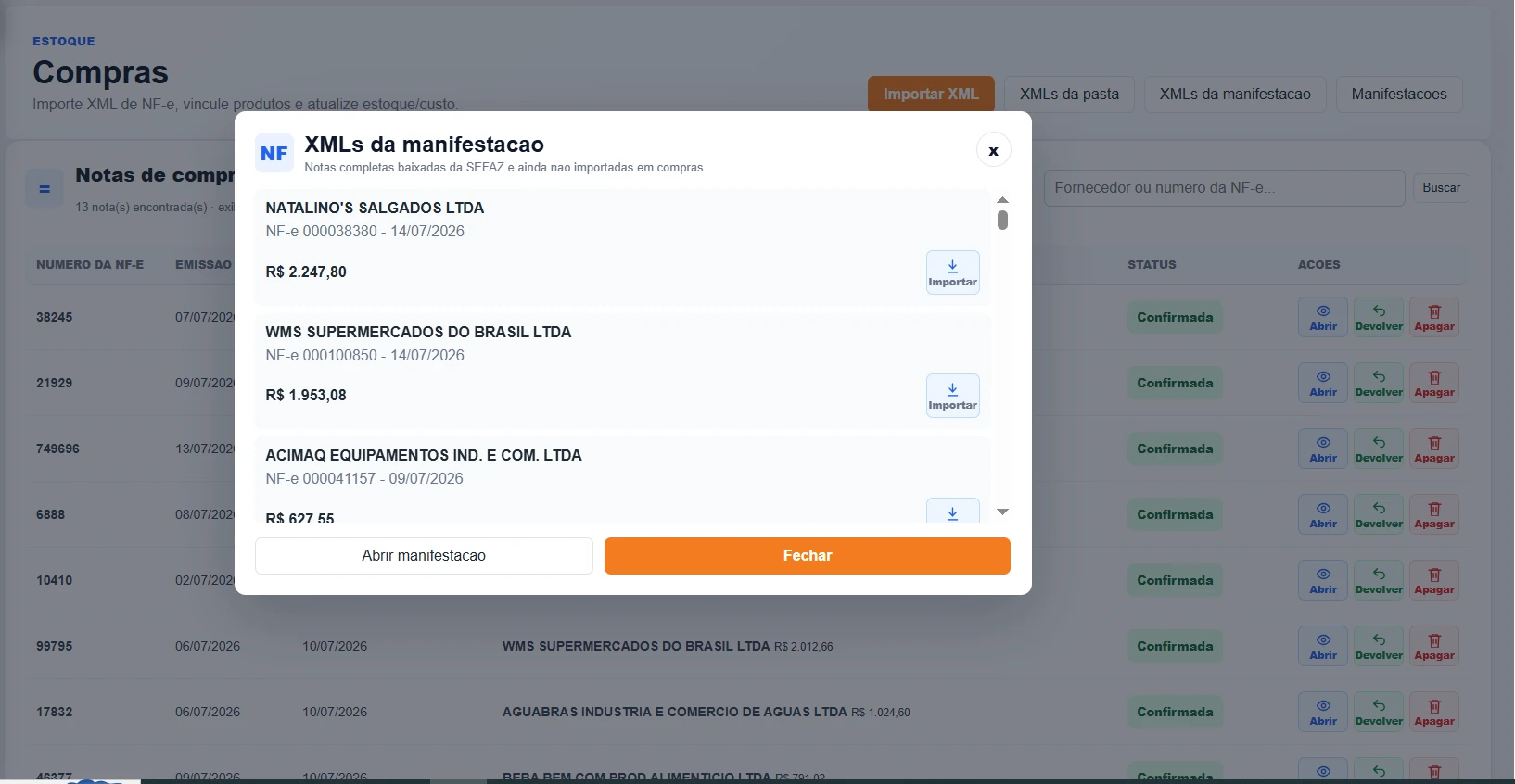Delete note 6888 with Apagar

point(1434,514)
